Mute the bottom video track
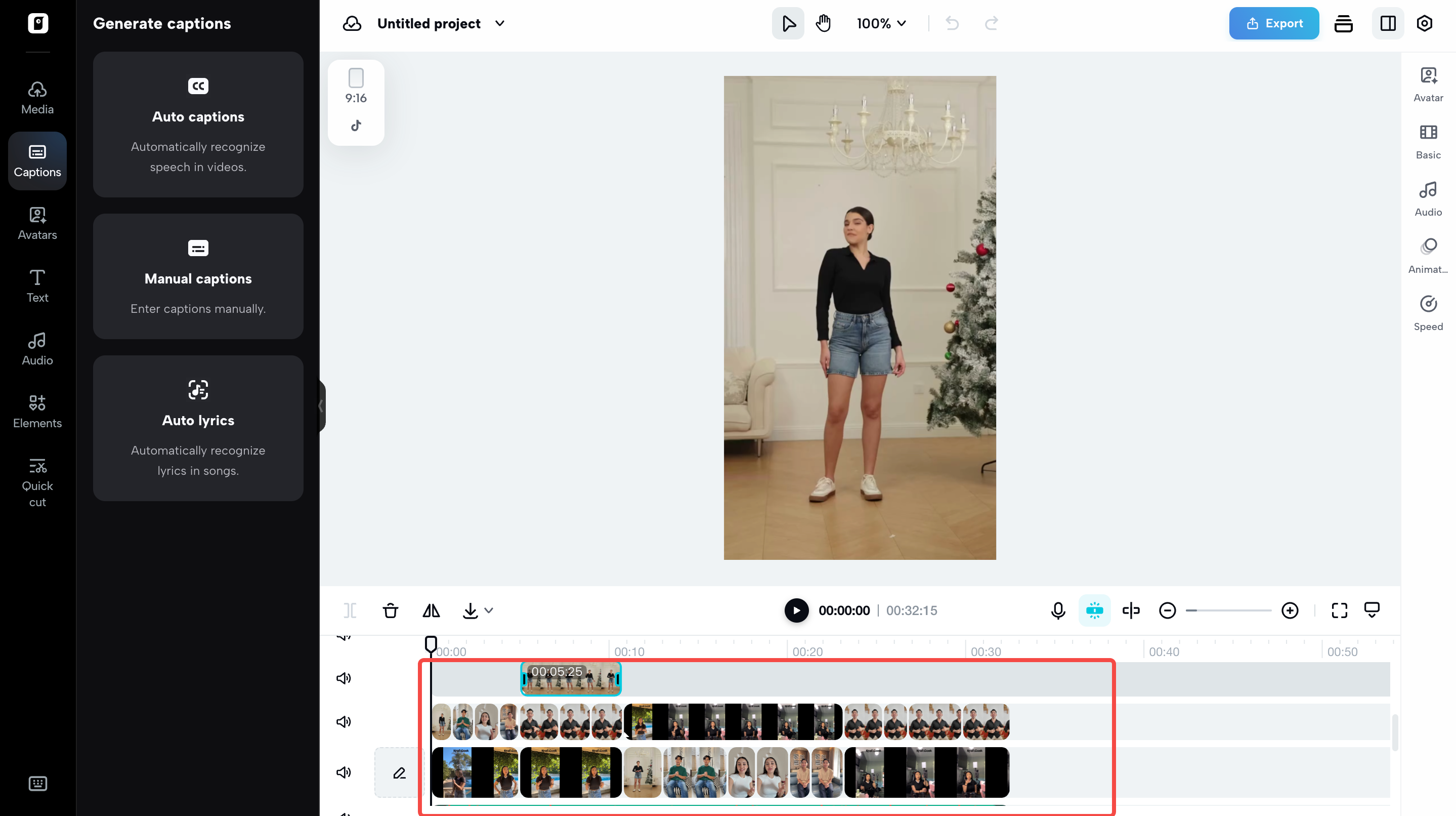Viewport: 1456px width, 816px height. pyautogui.click(x=343, y=772)
